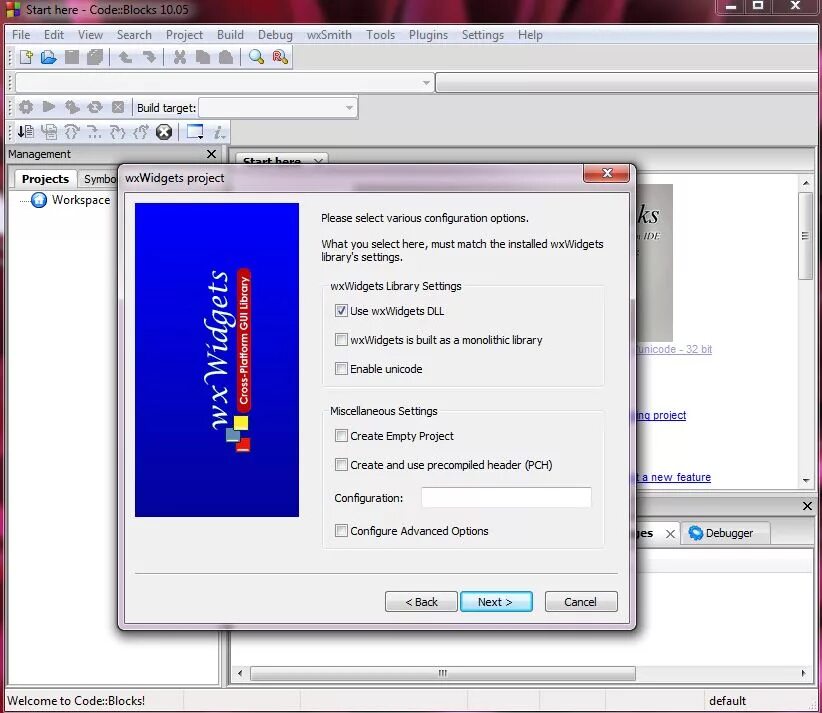Click the Redo arrow icon
This screenshot has height=713, width=822.
pos(149,57)
